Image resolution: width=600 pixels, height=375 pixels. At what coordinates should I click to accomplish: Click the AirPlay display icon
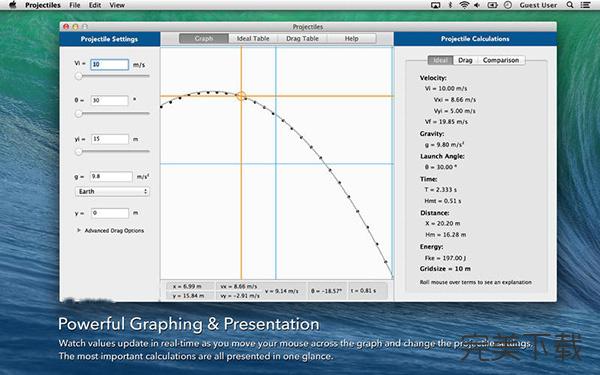coord(435,5)
